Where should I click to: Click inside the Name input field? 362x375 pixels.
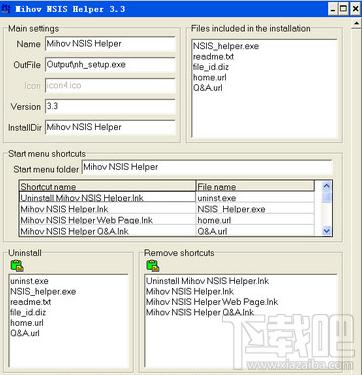point(110,44)
